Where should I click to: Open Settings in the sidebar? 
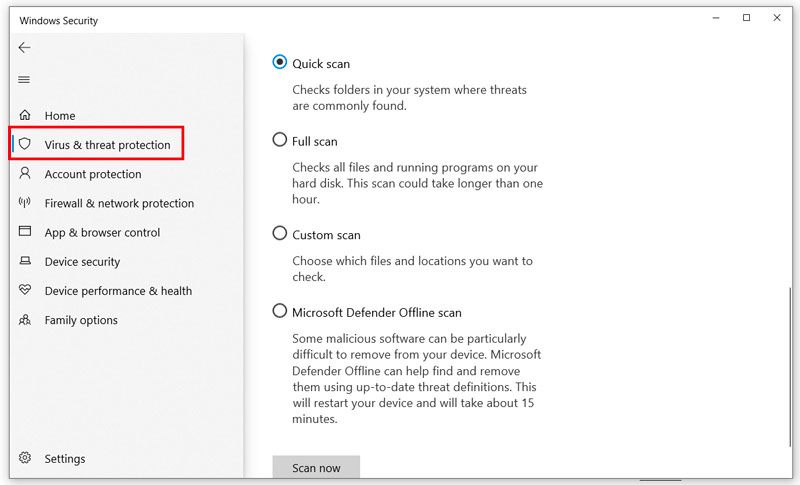[65, 459]
